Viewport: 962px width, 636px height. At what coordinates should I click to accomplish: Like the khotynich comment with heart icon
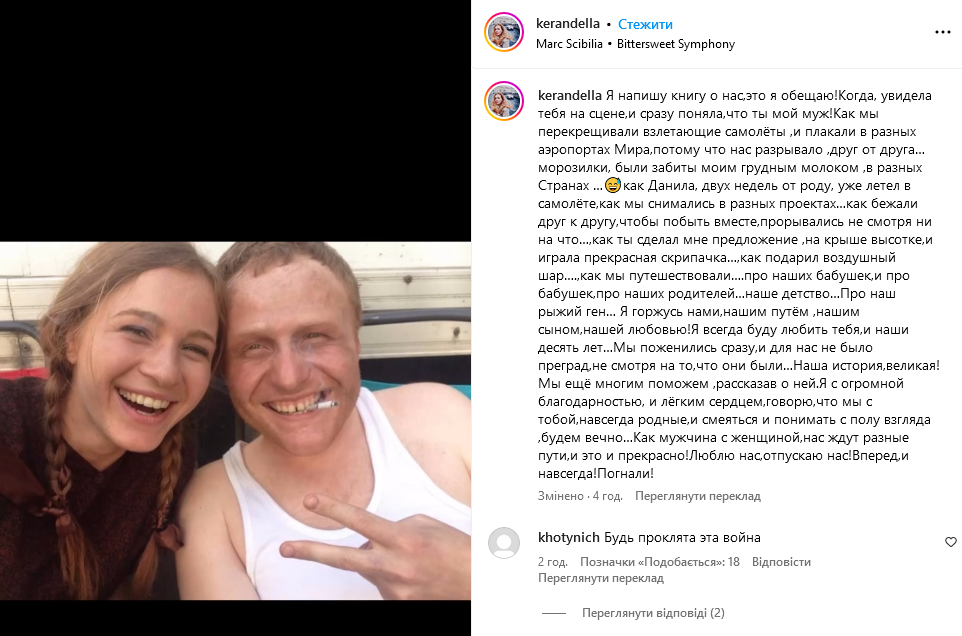pyautogui.click(x=950, y=542)
